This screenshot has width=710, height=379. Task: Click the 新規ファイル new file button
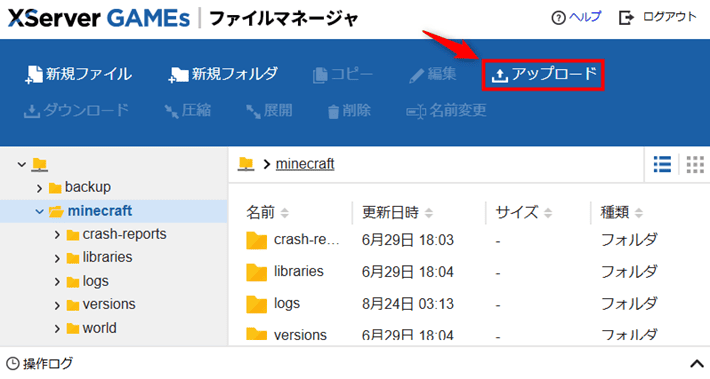78,74
